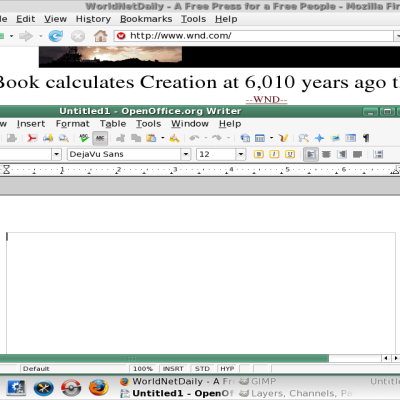The image size is (400, 400).
Task: Open Firefox's Edit menu
Action: coord(25,19)
